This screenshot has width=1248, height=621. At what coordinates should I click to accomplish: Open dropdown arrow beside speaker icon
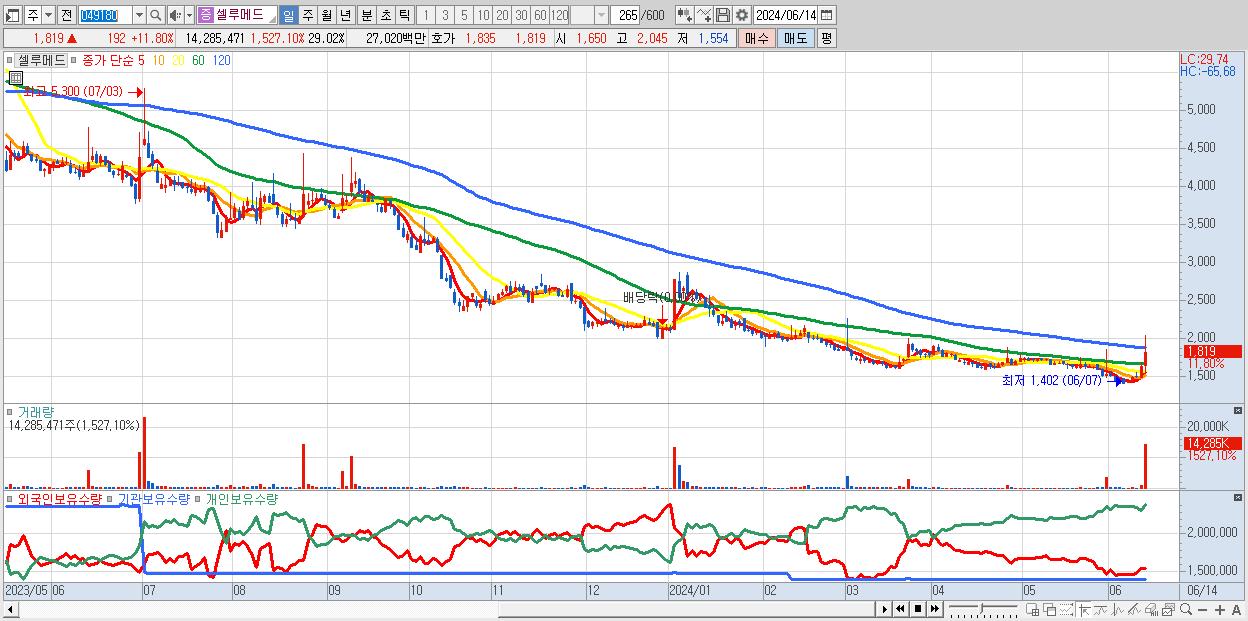click(189, 16)
